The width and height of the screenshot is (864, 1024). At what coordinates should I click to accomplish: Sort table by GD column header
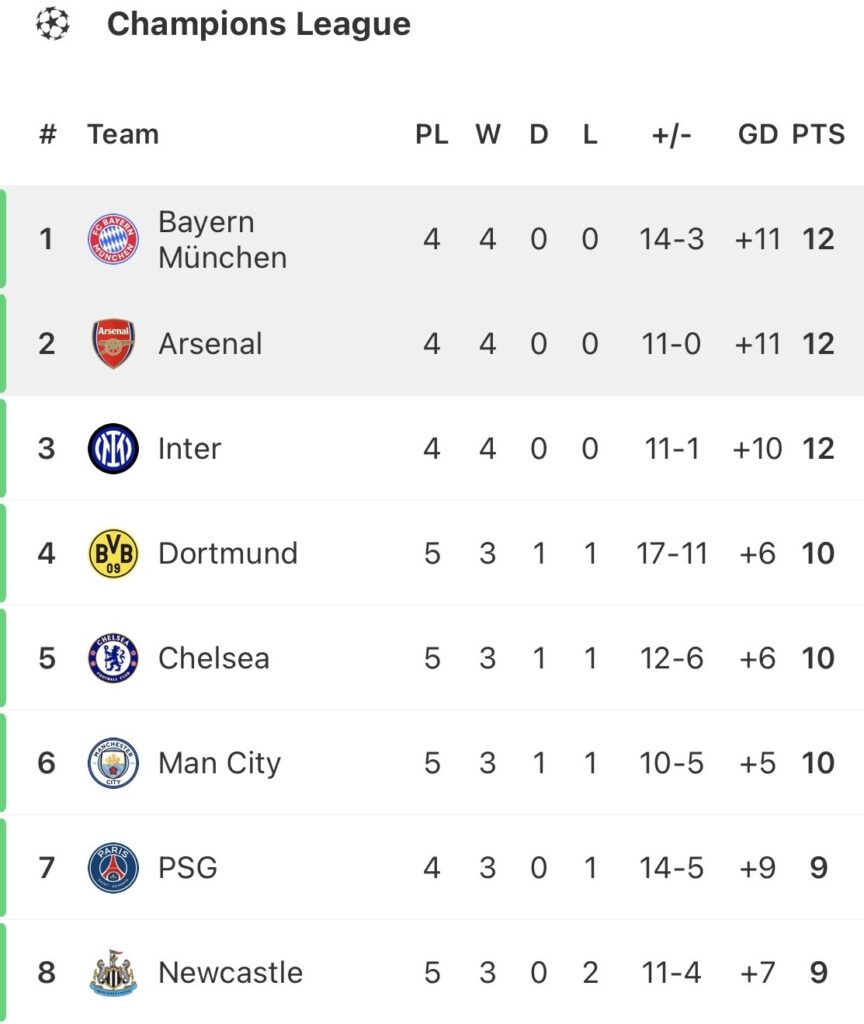(x=758, y=134)
